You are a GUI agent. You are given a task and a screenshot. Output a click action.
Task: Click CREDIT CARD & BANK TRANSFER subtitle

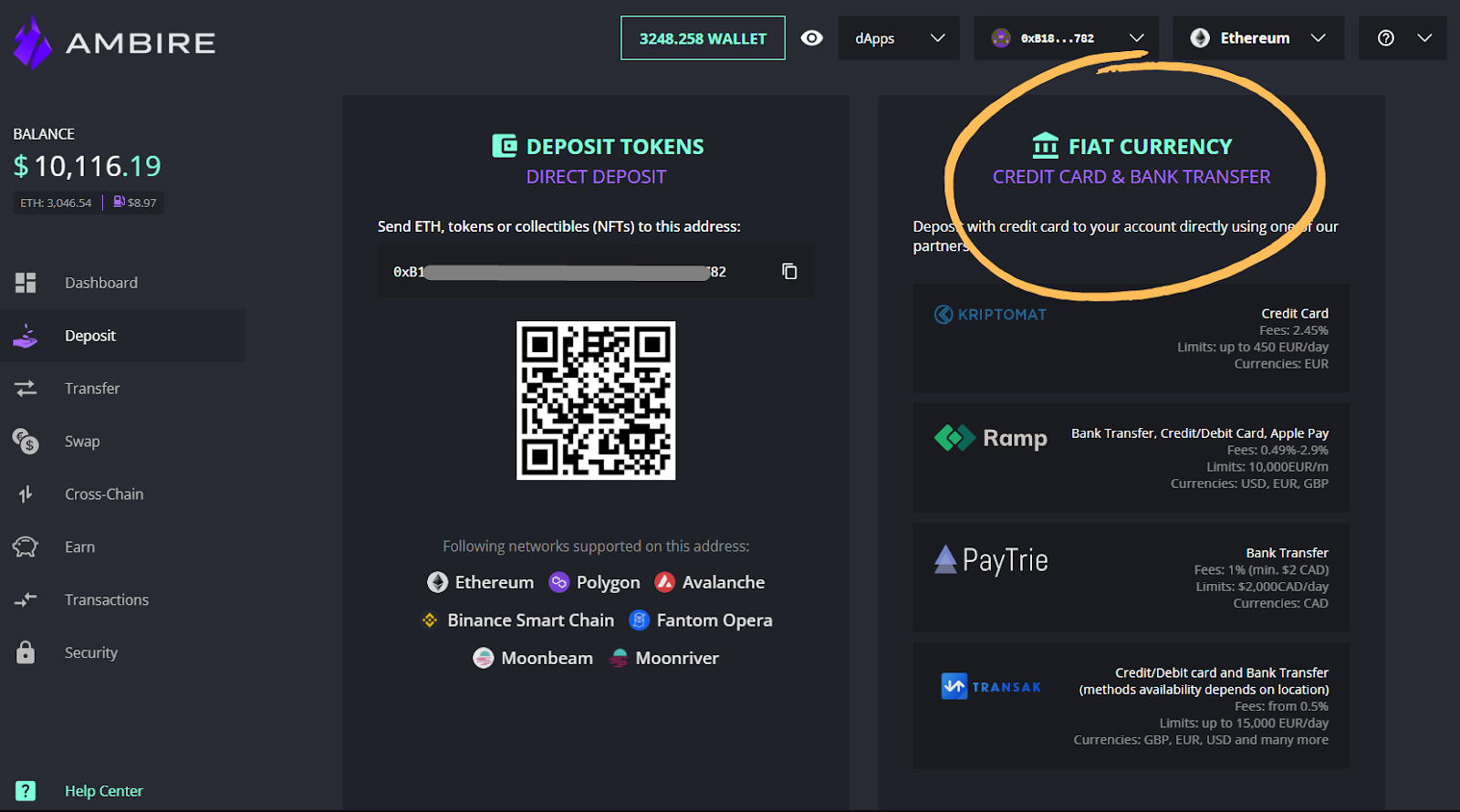(1131, 177)
